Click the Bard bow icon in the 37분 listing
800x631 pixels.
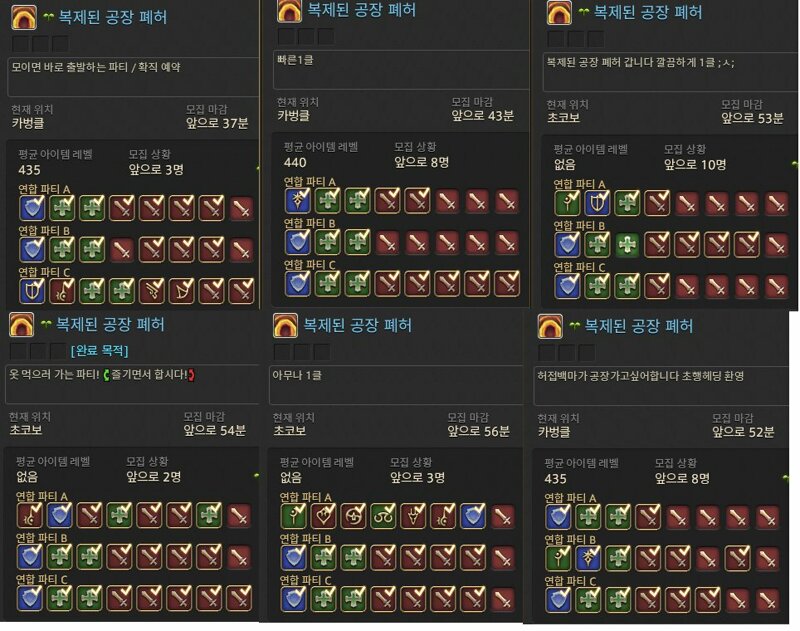(182, 291)
